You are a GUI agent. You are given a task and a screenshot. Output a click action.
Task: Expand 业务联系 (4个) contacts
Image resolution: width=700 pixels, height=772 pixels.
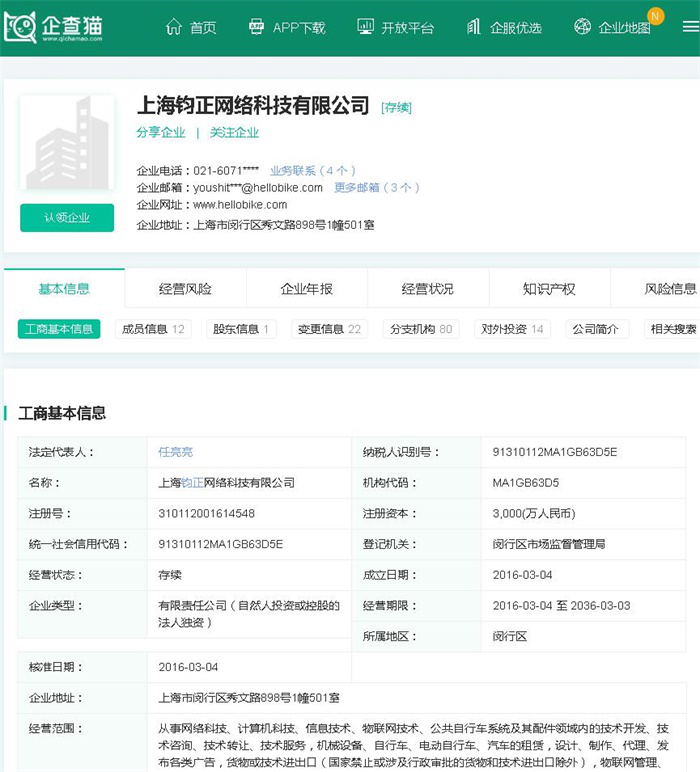312,171
